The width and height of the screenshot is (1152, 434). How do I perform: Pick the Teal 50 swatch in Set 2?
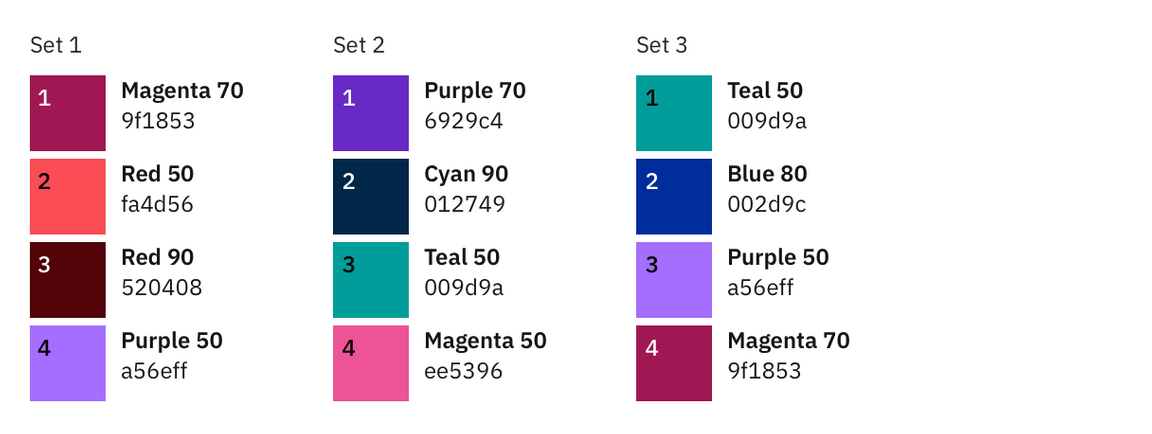point(371,280)
